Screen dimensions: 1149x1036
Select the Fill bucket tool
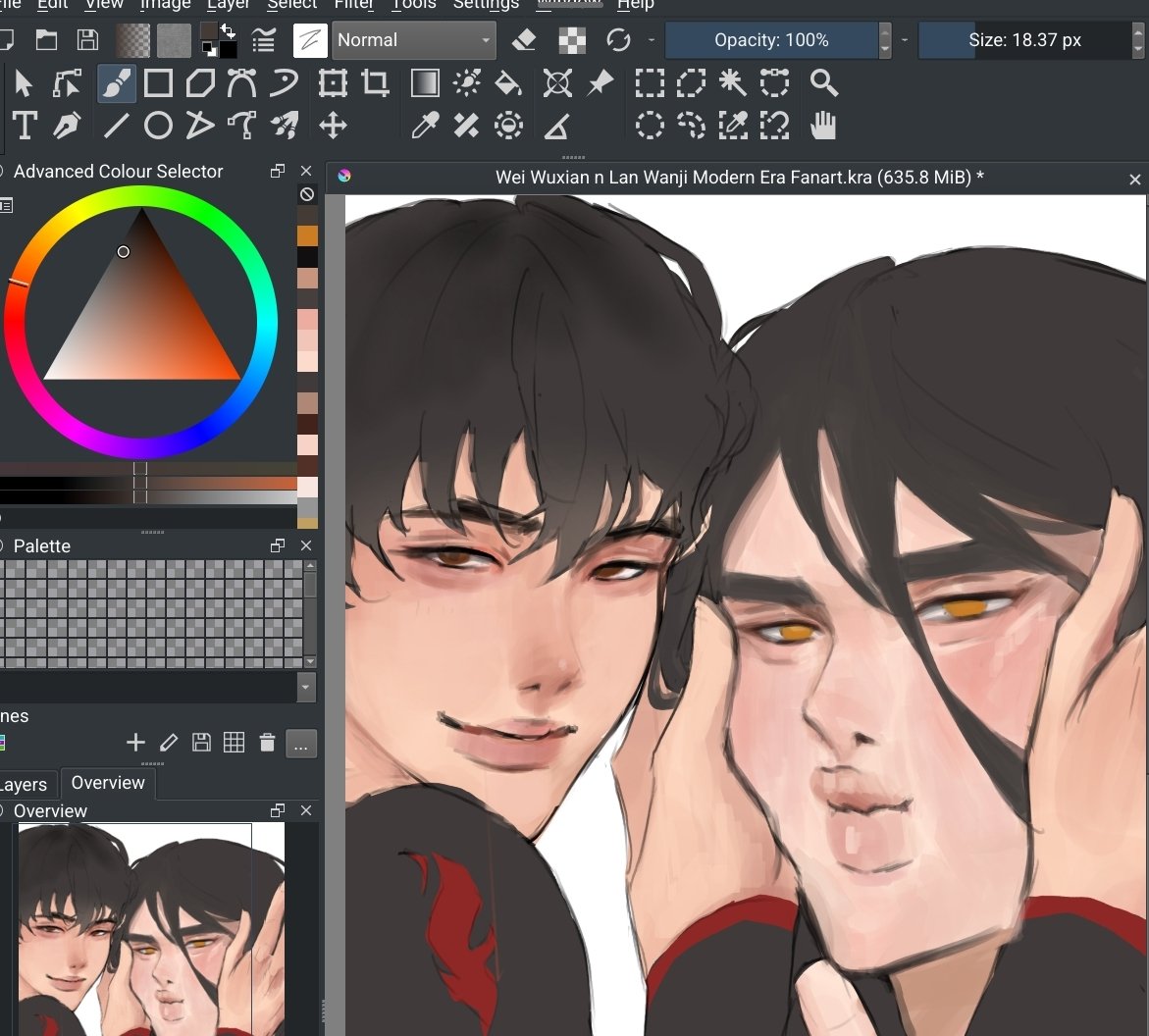point(508,83)
